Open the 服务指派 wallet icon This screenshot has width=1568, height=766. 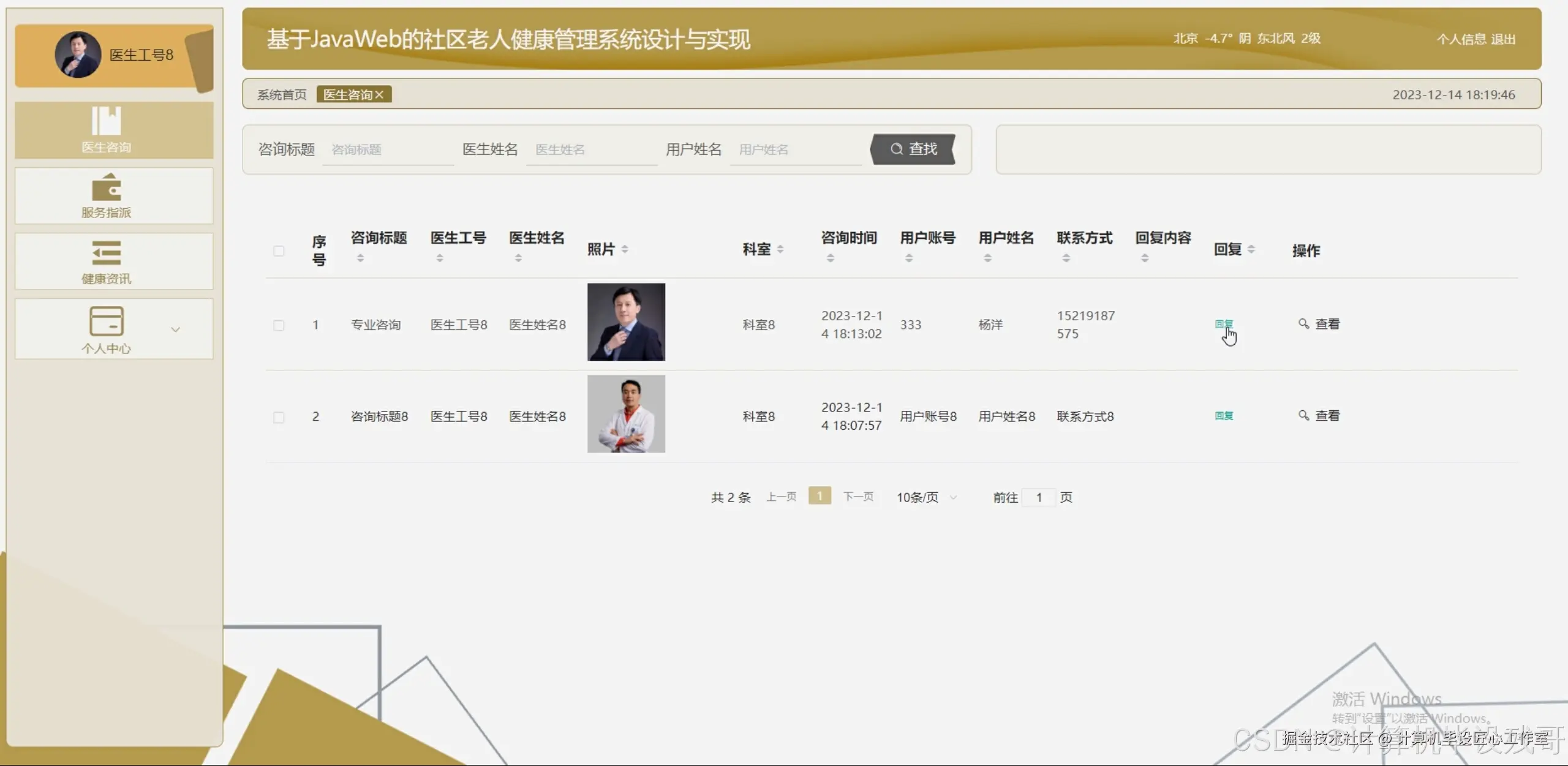pyautogui.click(x=107, y=187)
